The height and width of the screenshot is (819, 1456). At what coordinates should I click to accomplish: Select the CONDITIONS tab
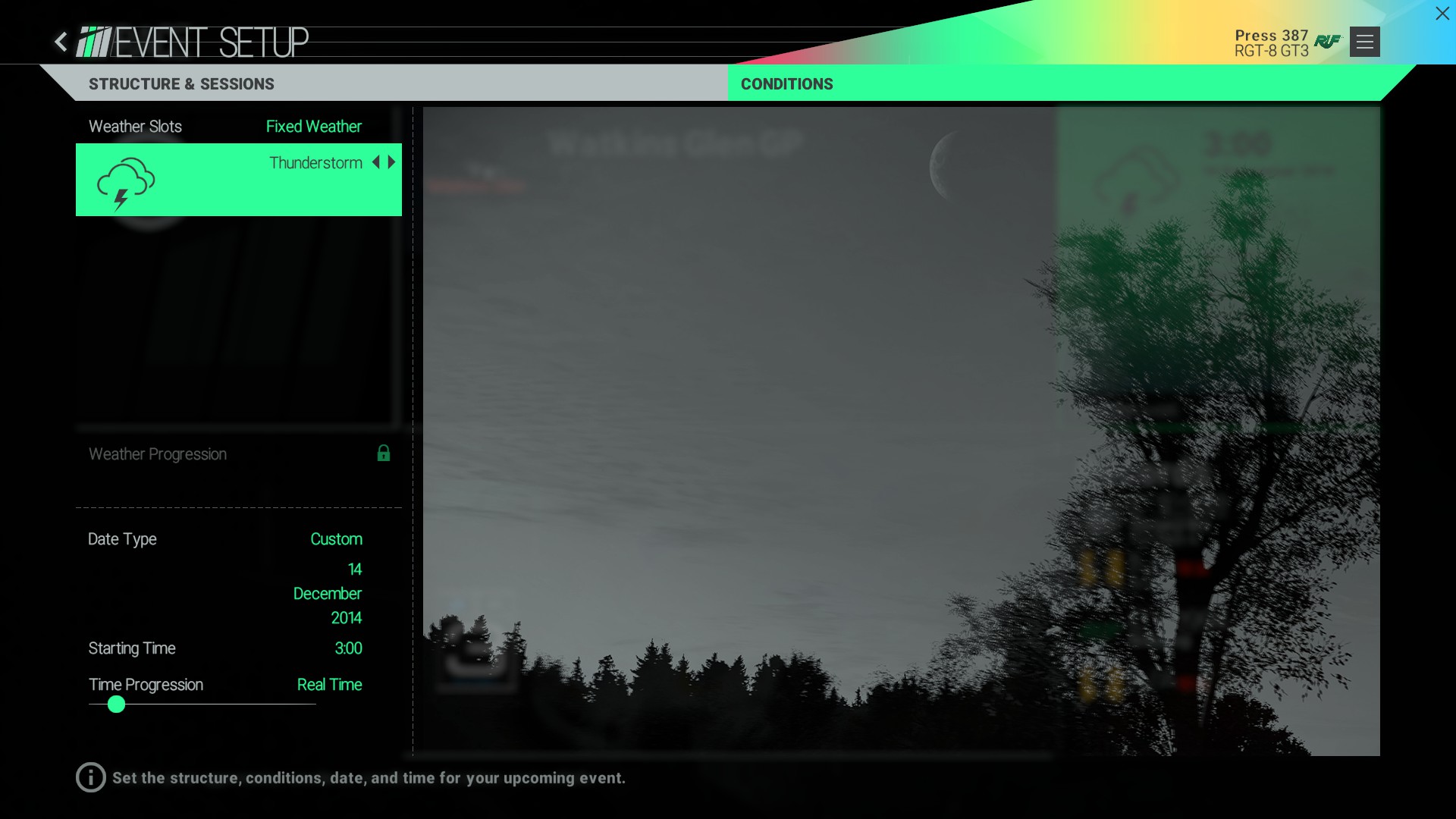click(786, 83)
